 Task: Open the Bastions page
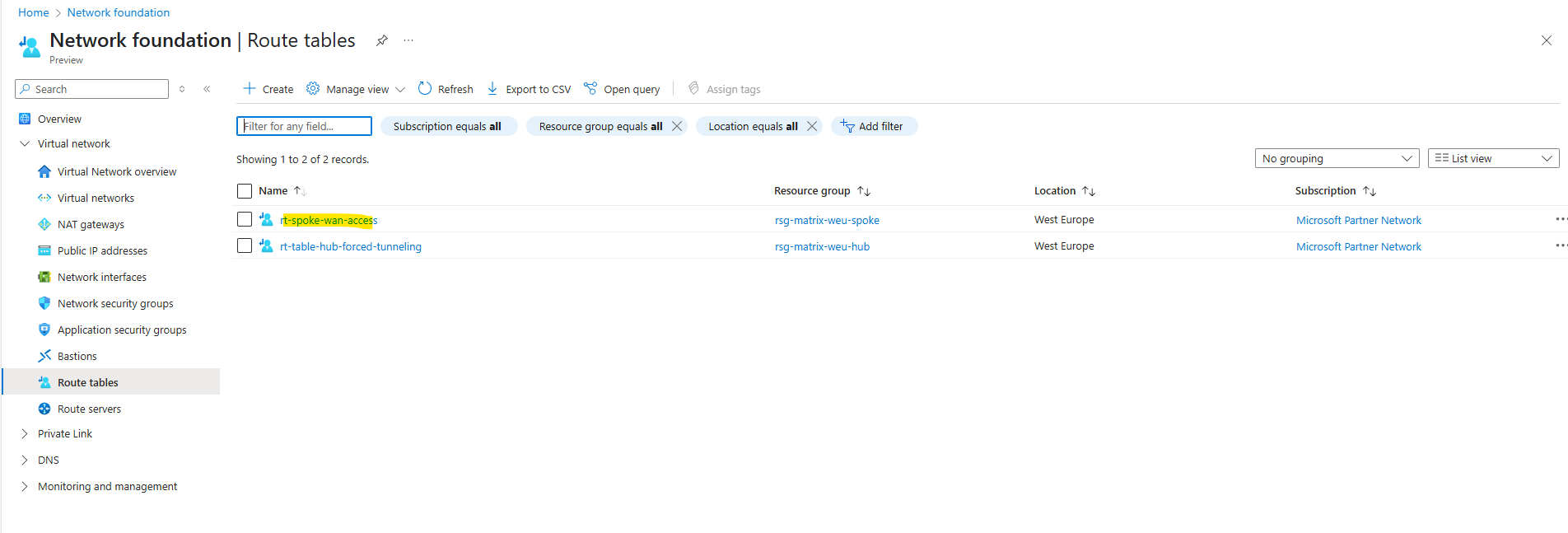point(77,356)
